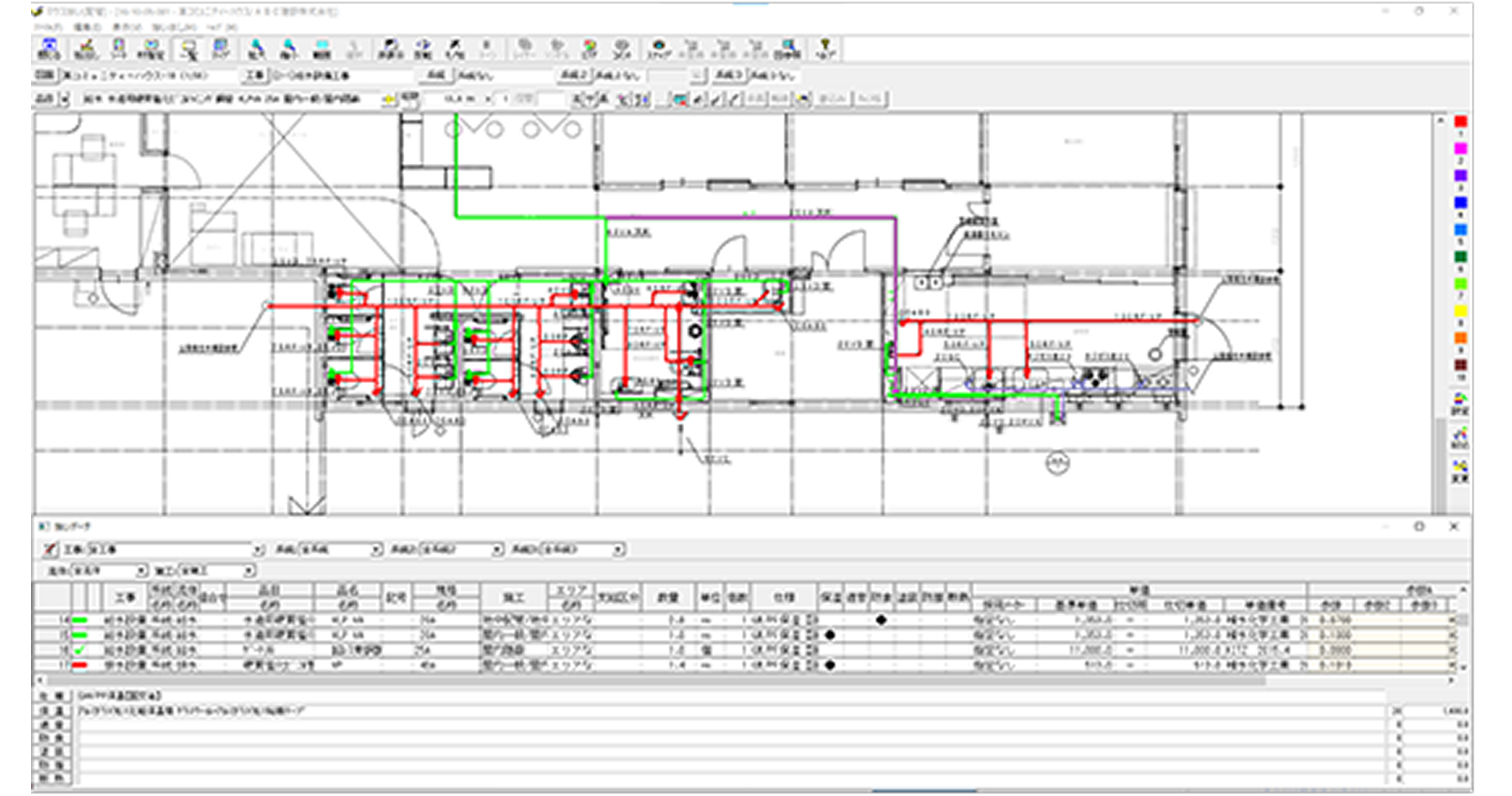Open the ヘルプ menu in menu bar
Screen dimensions: 1512x796
click(x=222, y=27)
